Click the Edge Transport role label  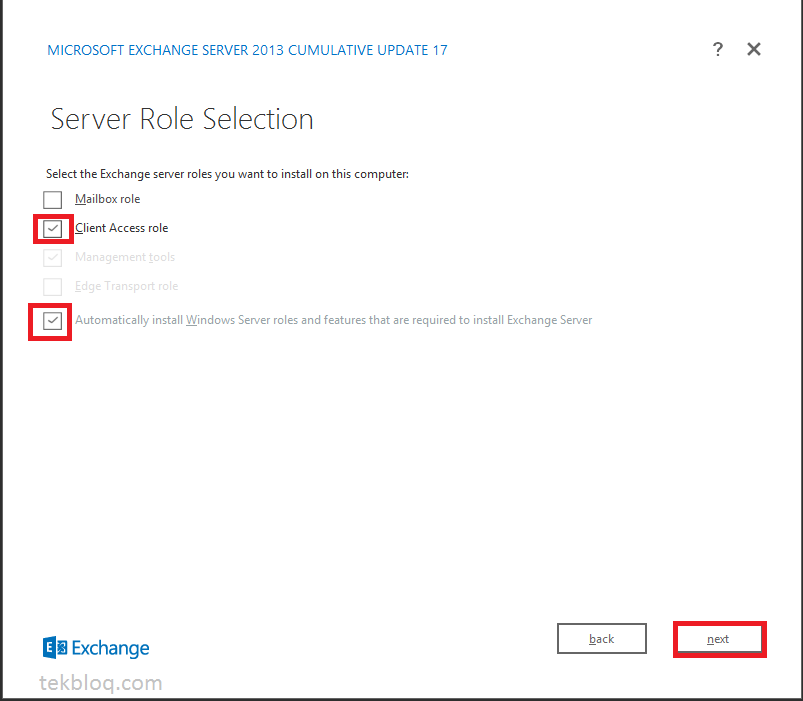pos(126,286)
